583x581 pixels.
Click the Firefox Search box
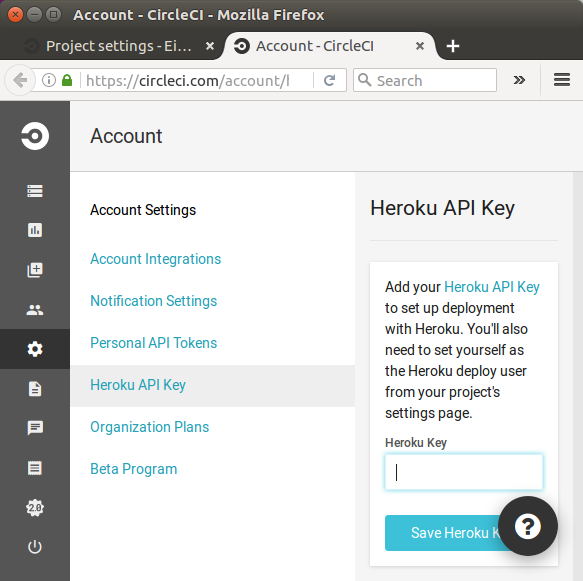click(x=425, y=80)
